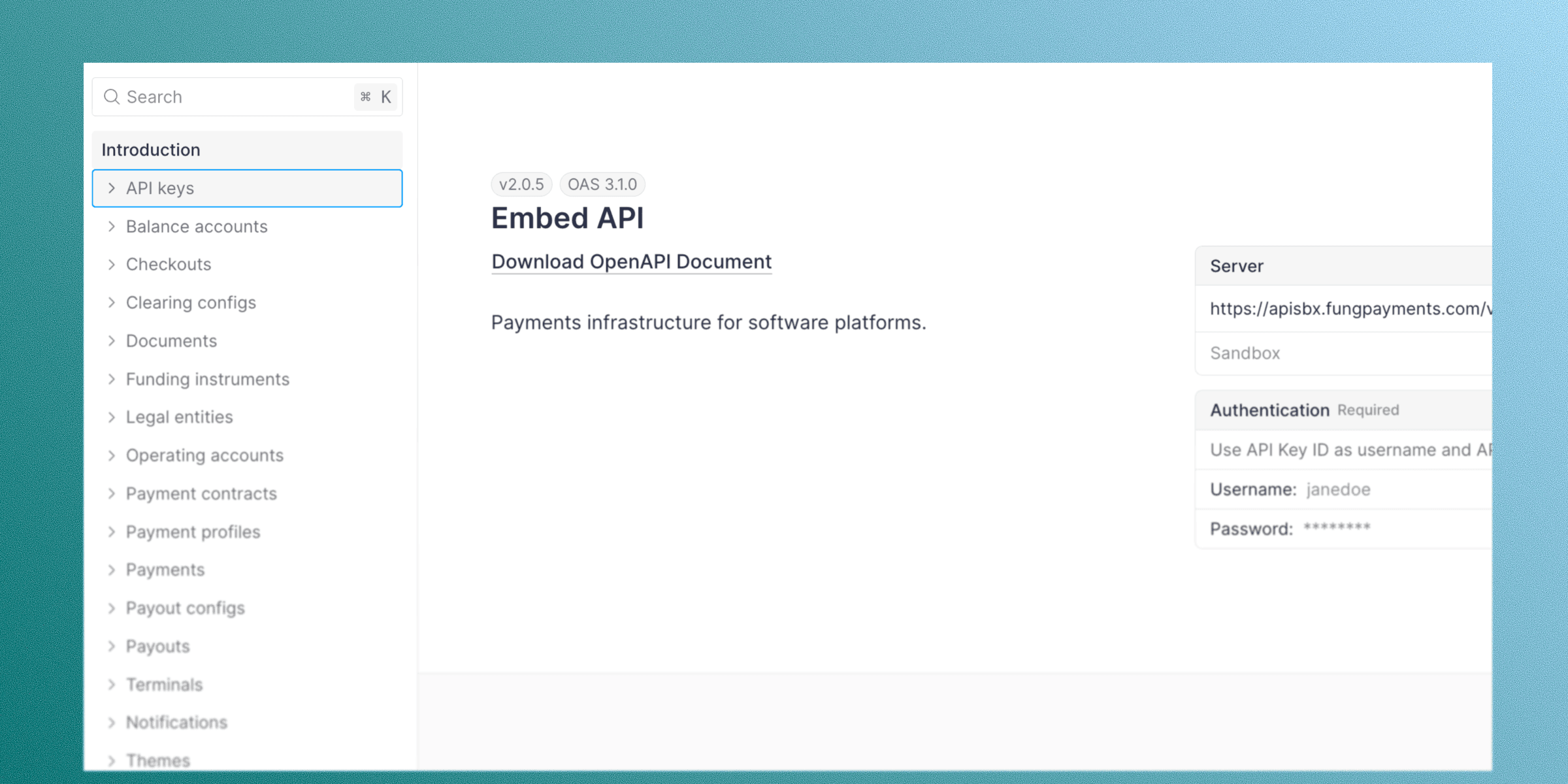This screenshot has height=784, width=1568.
Task: Click Download OpenAPI Document link
Action: pyautogui.click(x=631, y=262)
